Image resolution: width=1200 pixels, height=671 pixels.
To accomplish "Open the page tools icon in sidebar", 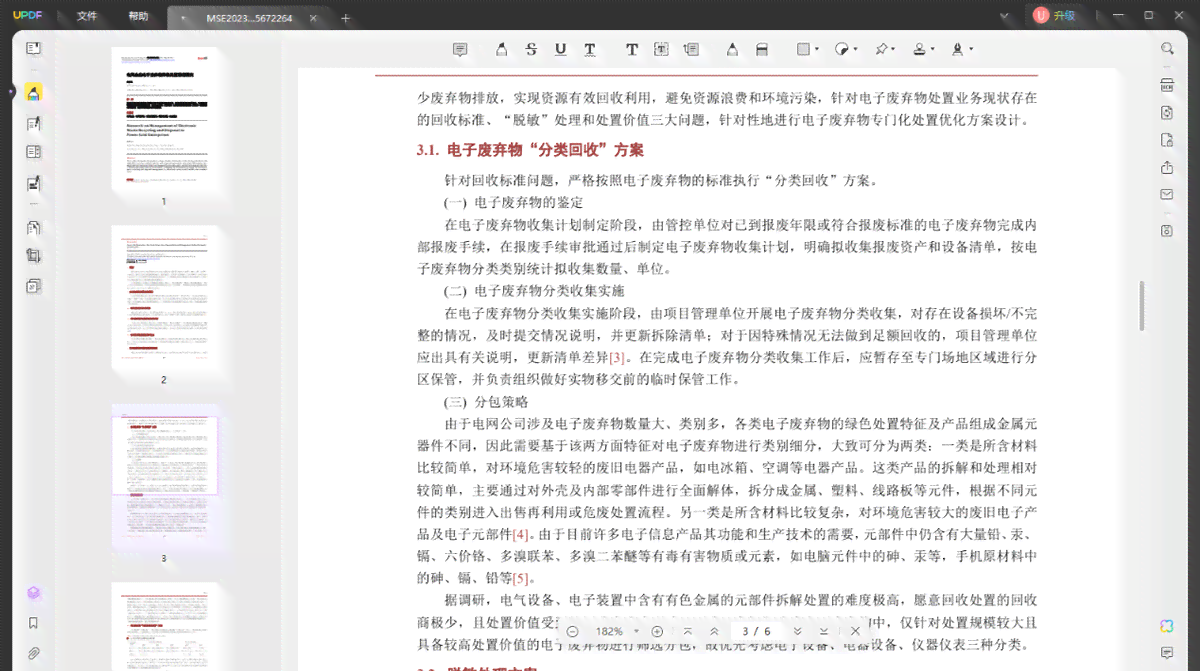I will (33, 228).
